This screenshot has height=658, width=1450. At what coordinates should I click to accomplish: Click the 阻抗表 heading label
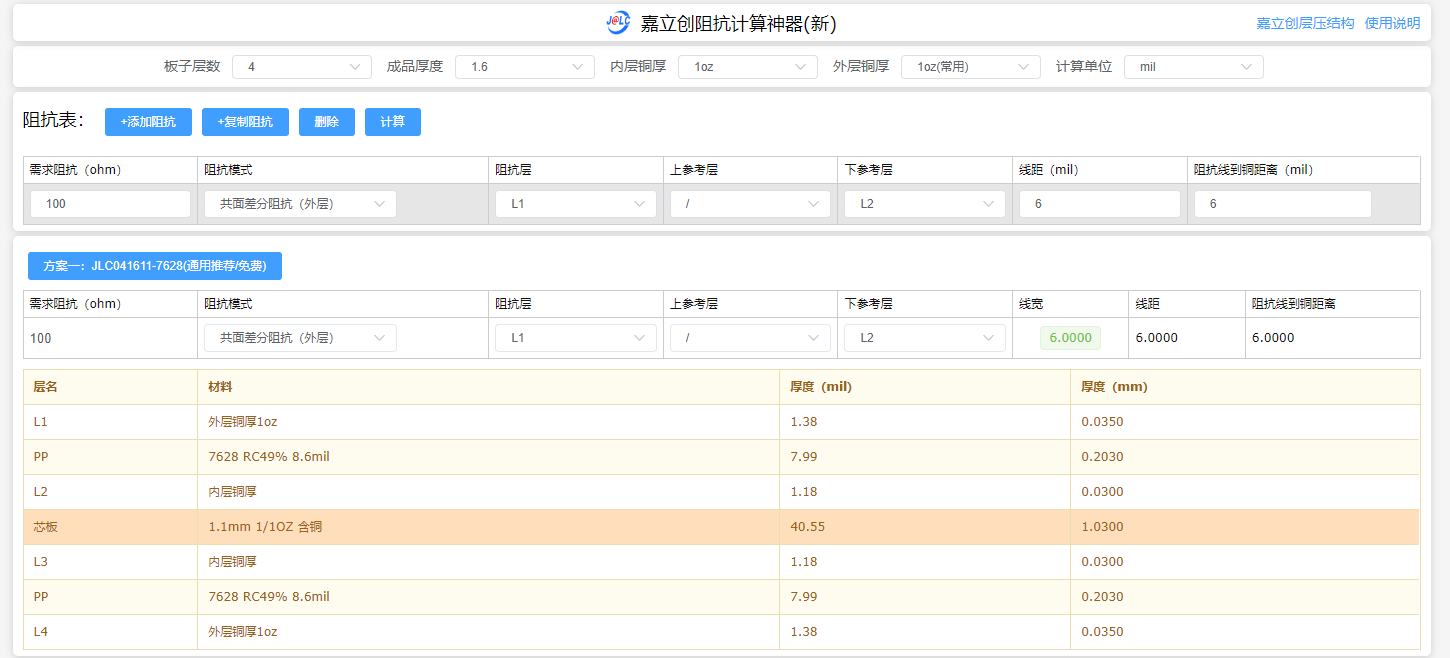(53, 121)
